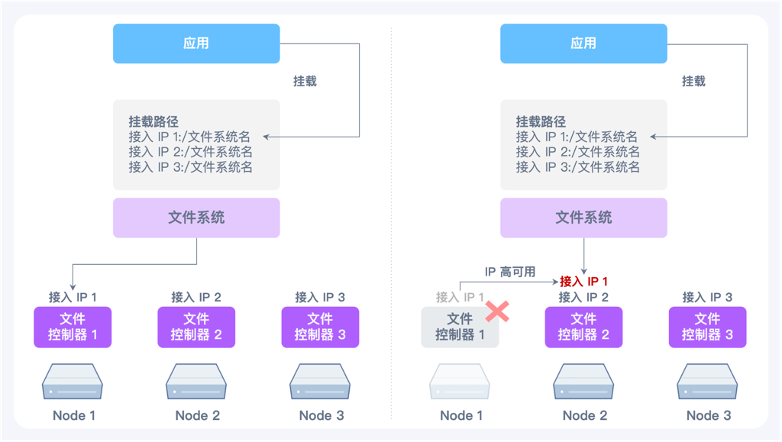Click the Node 3 server icon in left diagram
Image resolution: width=782 pixels, height=442 pixels.
(320, 382)
